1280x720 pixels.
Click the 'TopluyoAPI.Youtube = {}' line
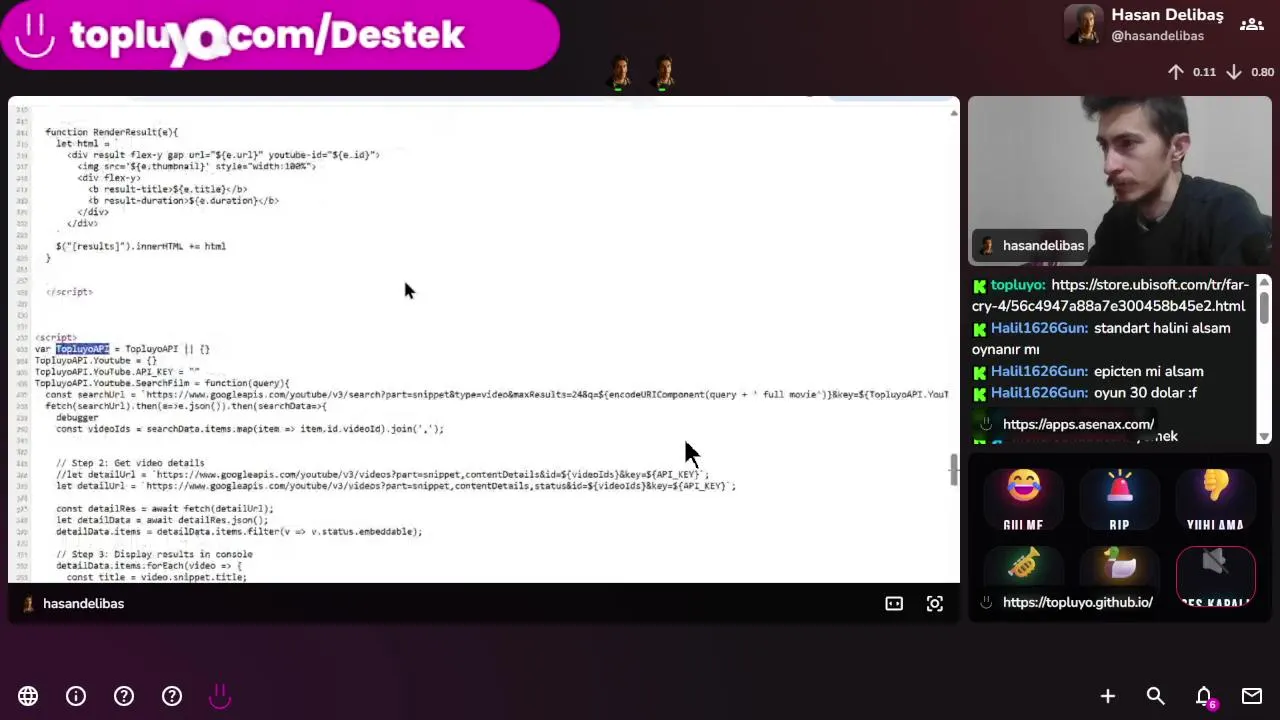point(96,360)
